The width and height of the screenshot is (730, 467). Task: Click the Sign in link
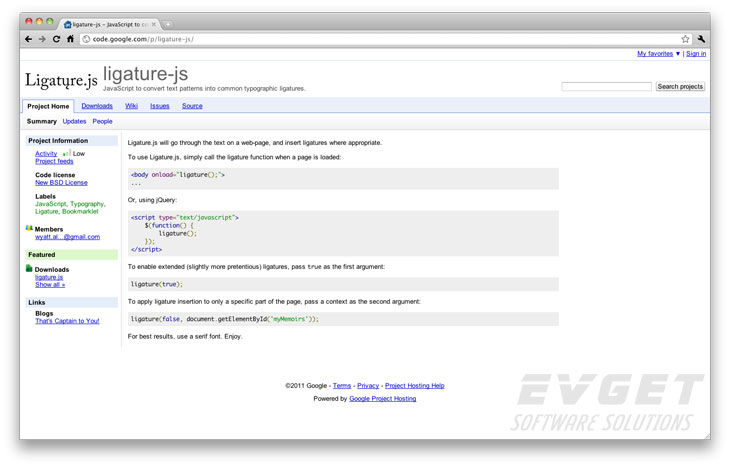(x=696, y=54)
